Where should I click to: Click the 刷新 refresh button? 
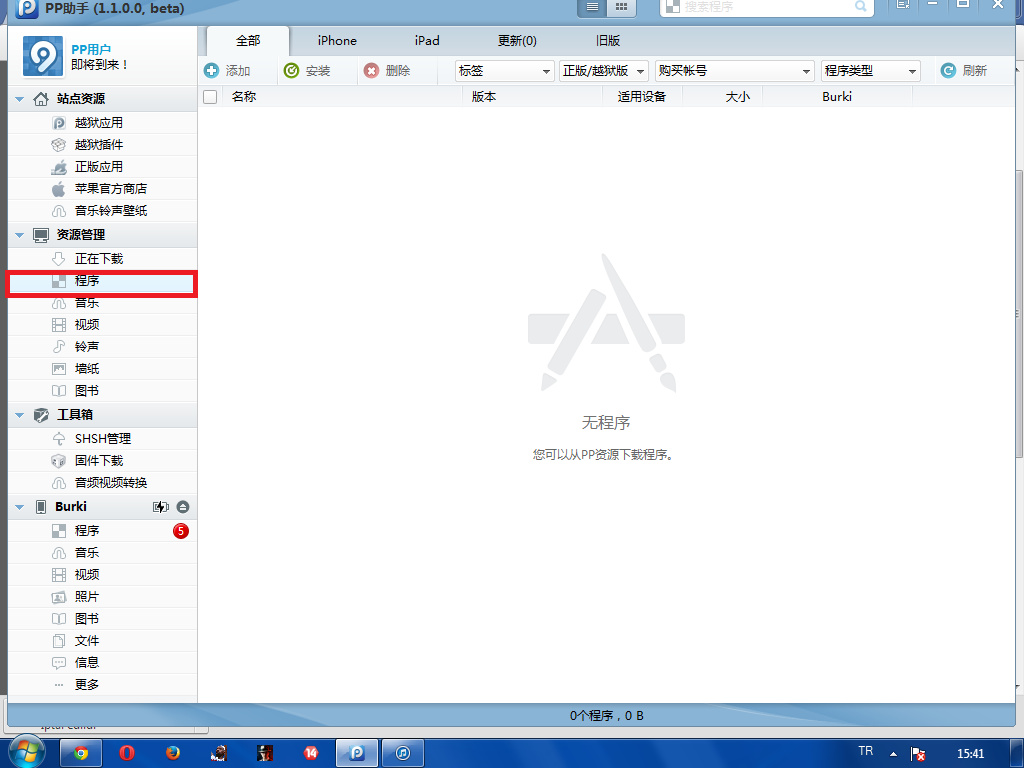pyautogui.click(x=964, y=71)
